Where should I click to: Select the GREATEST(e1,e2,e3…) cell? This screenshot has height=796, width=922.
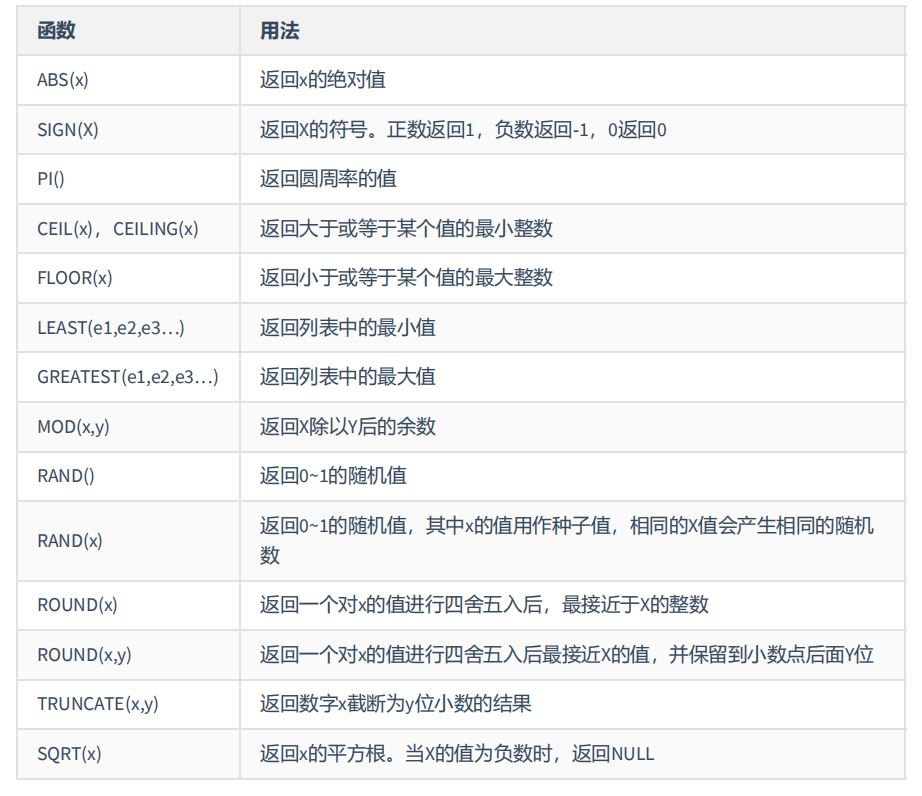[x=128, y=377]
